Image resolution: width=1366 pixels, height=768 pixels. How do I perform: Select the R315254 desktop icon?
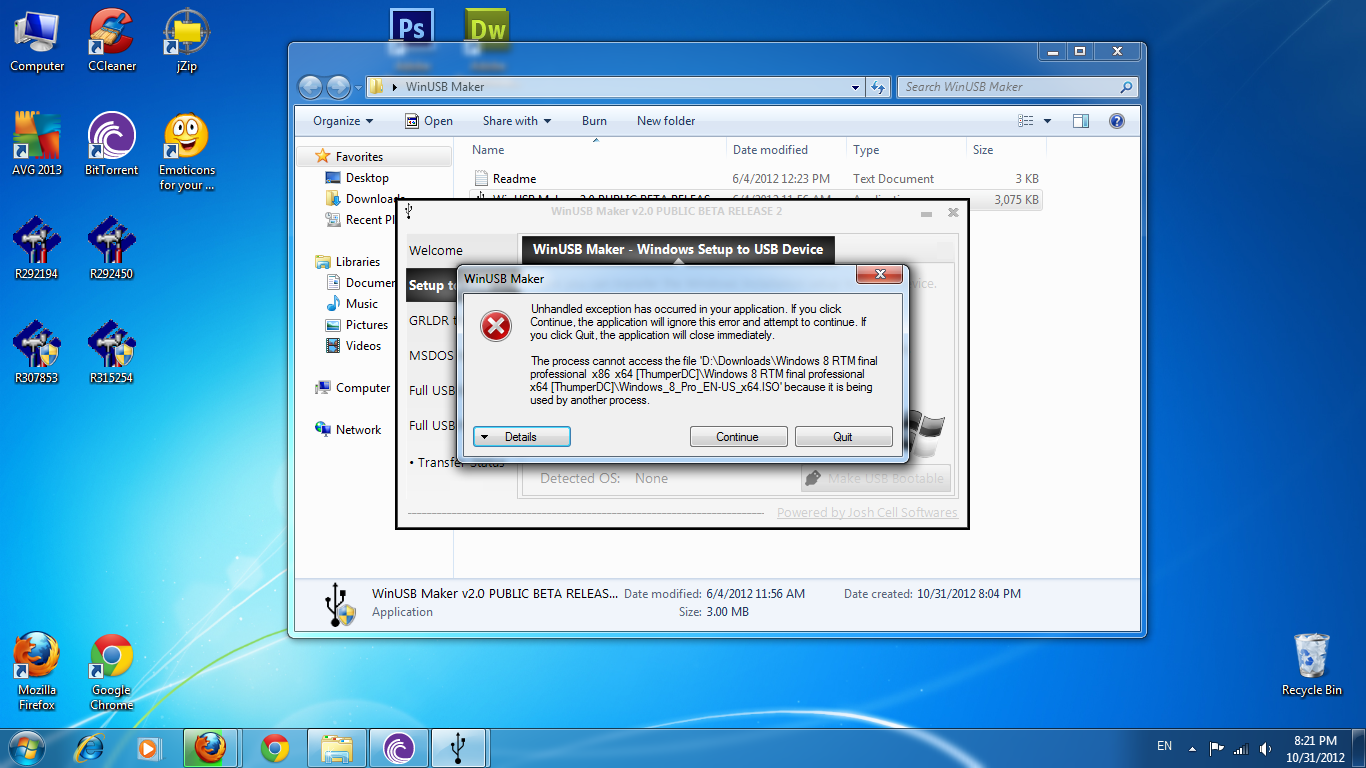(112, 352)
